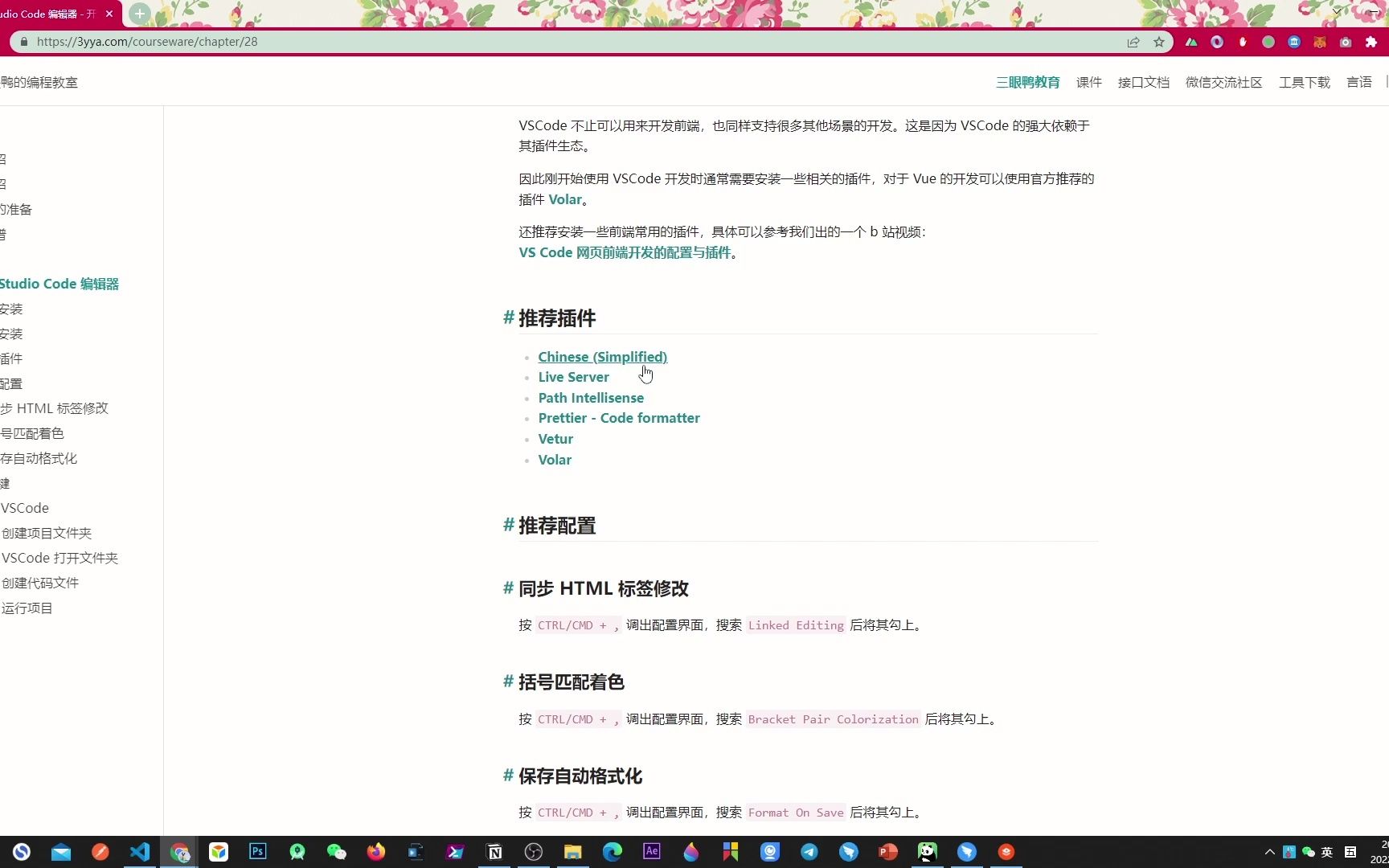Open the purple circular browser extension
Screen dimensions: 1389x868
point(1217,42)
